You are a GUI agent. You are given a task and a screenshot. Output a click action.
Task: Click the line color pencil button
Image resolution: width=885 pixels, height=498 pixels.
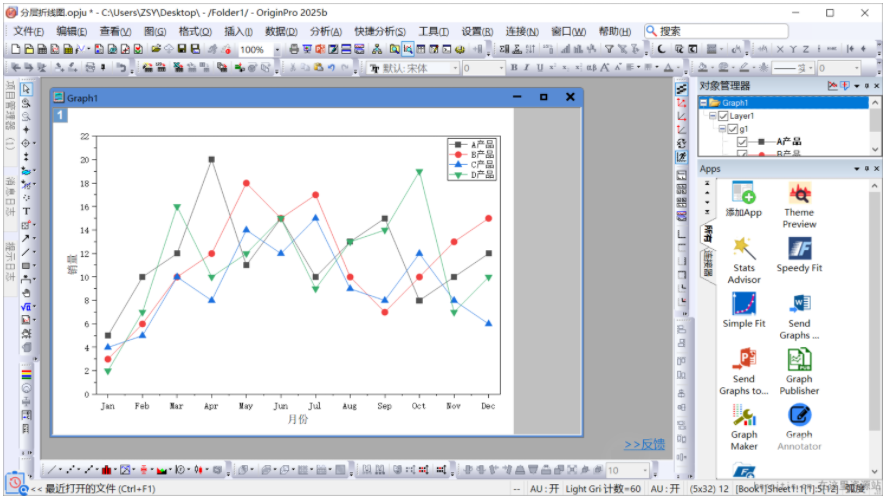tap(744, 68)
